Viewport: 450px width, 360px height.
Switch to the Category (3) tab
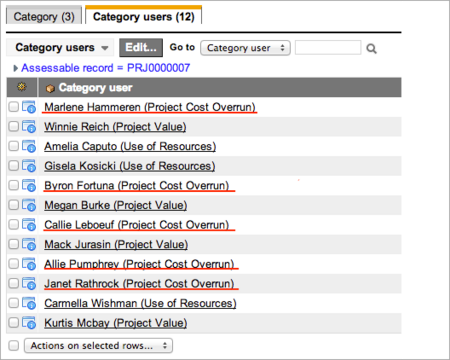pyautogui.click(x=44, y=16)
